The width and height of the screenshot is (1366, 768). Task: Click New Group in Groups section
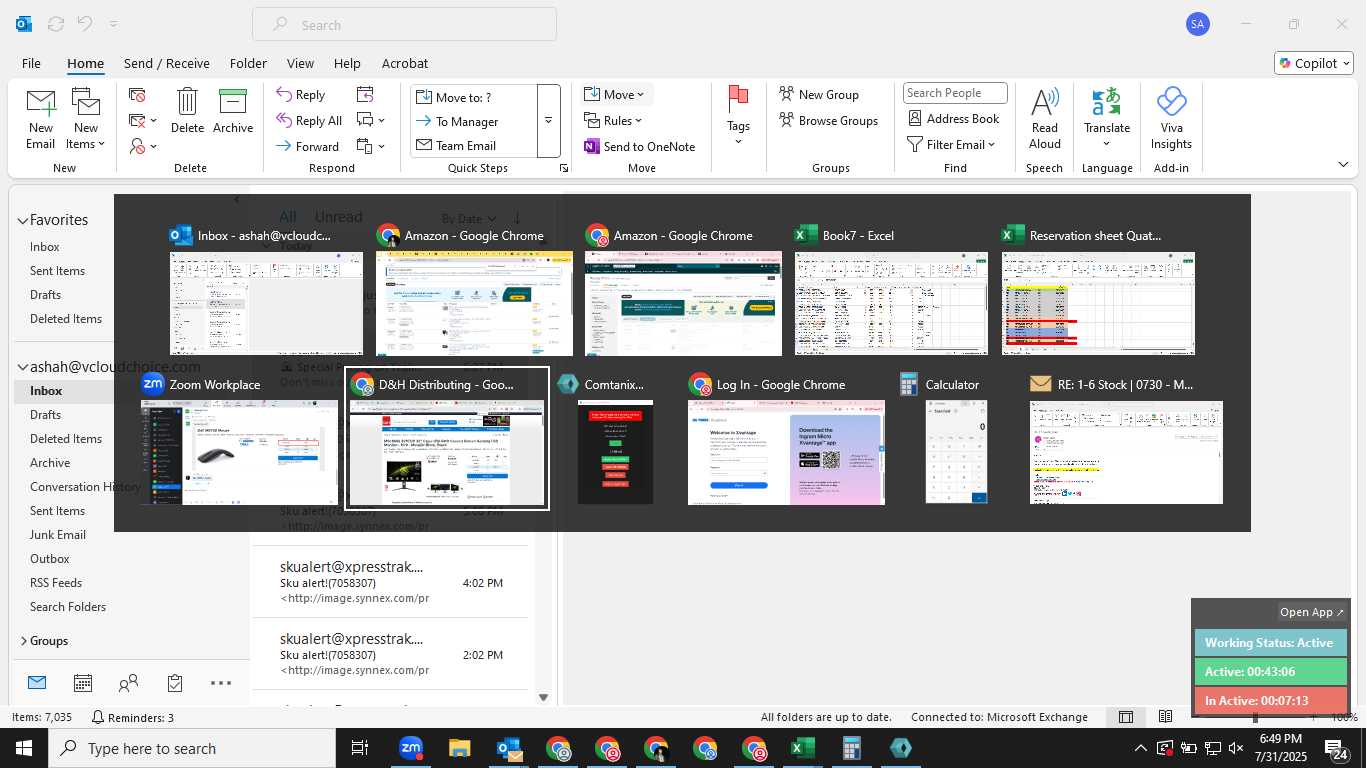(819, 94)
